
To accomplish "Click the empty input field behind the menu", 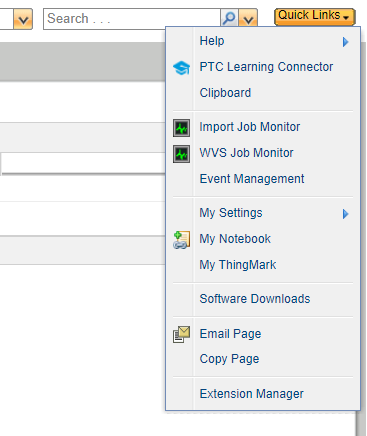I will pos(83,163).
